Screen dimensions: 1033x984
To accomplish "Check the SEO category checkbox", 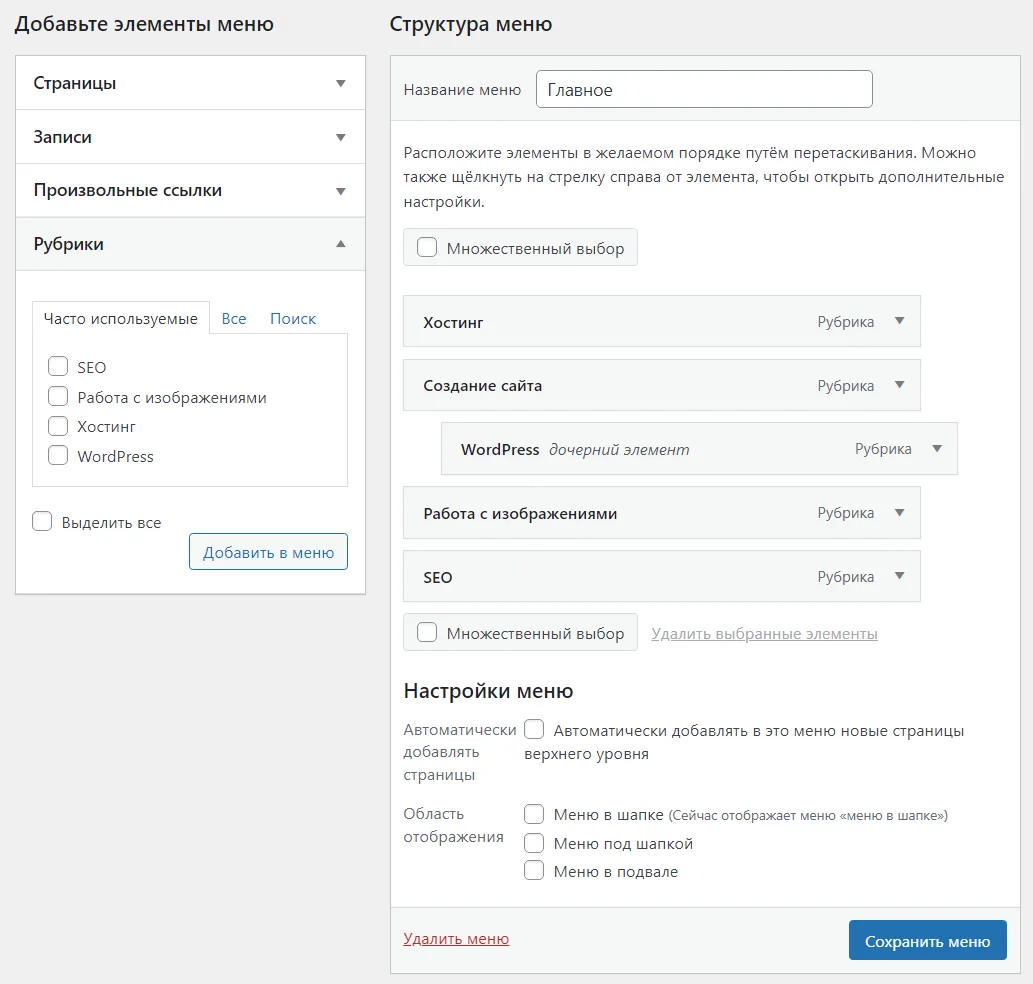I will pyautogui.click(x=58, y=366).
